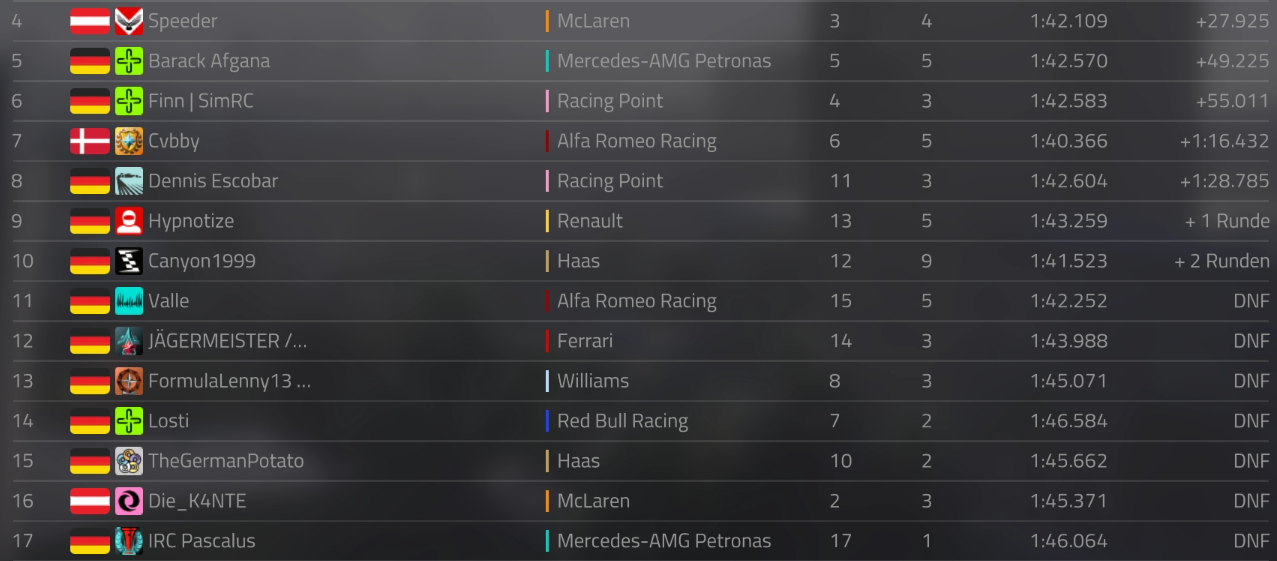Click the Williams team name
Viewport: 1277px width, 561px height.
(x=593, y=381)
